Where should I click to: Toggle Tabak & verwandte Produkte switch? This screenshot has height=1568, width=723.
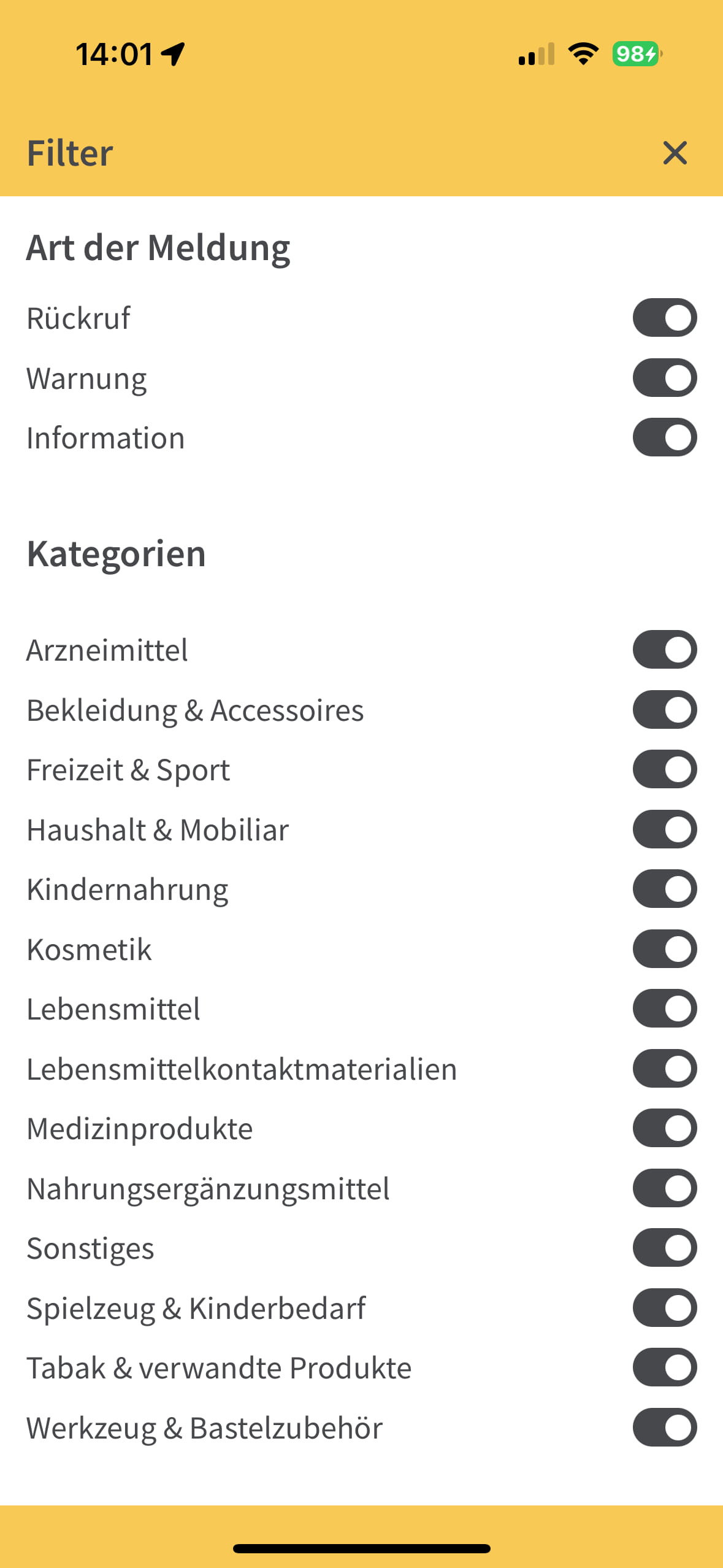click(665, 1367)
